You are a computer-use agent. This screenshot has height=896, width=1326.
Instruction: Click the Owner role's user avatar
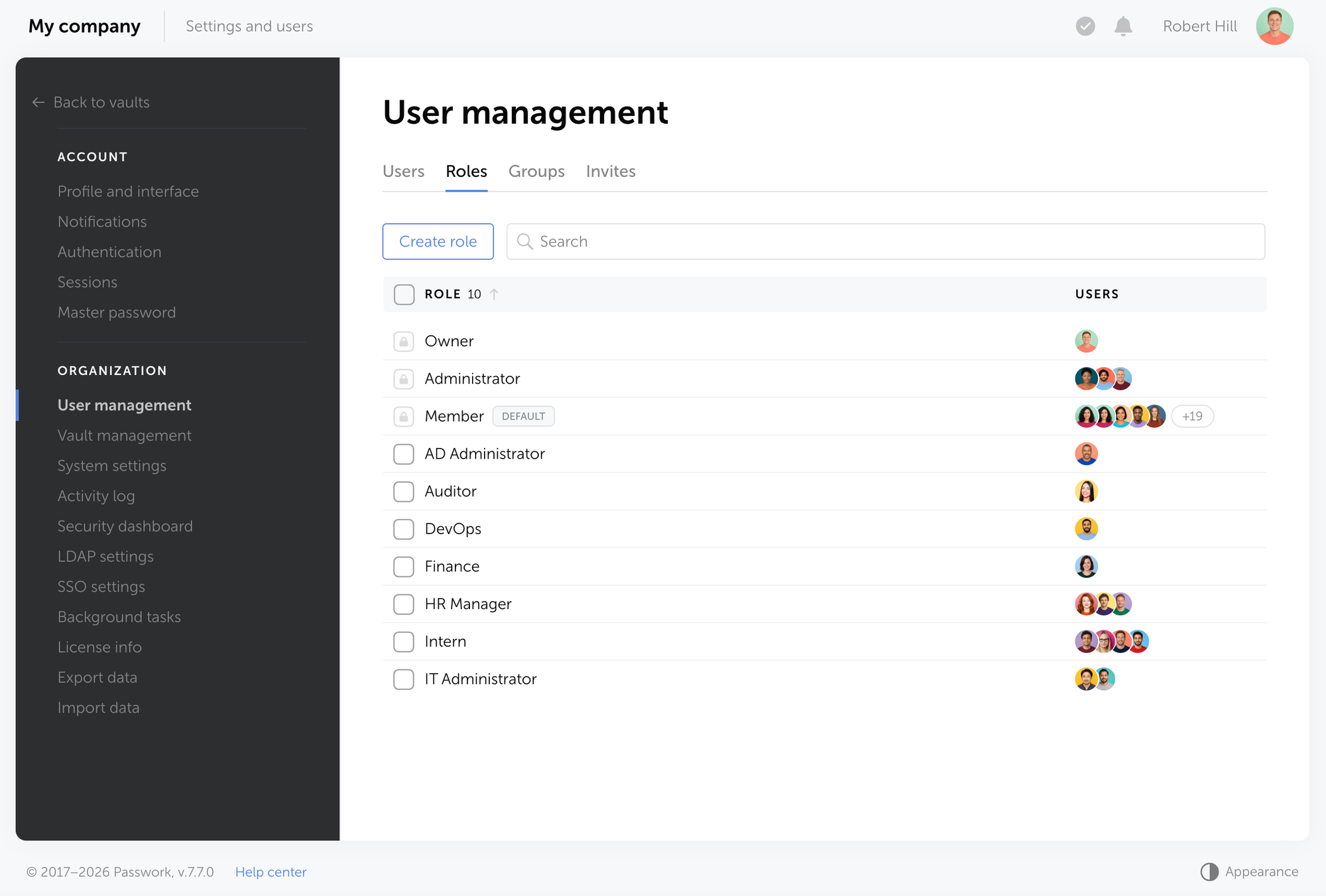tap(1086, 341)
